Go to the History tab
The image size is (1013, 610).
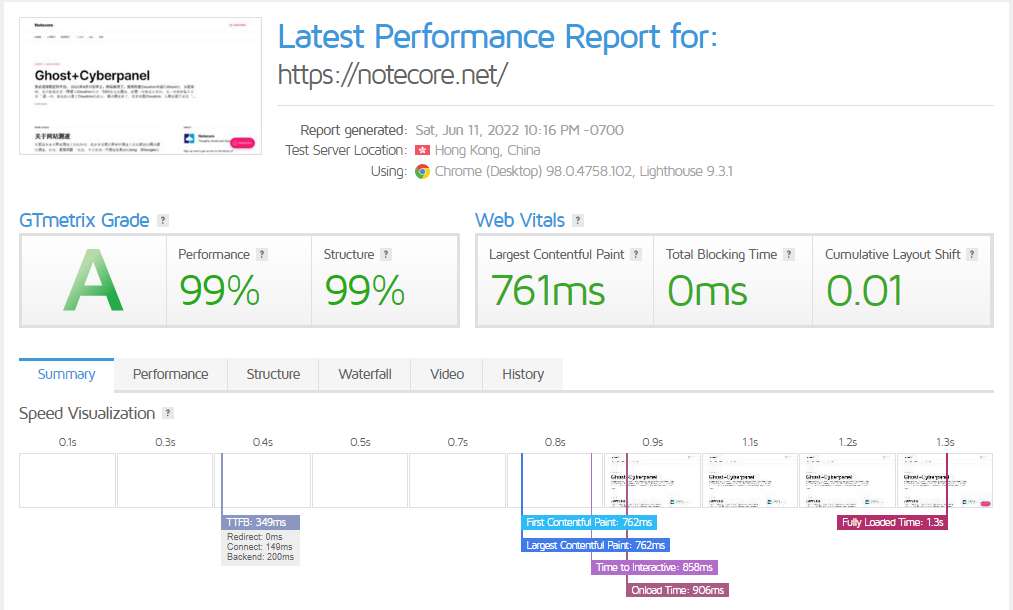click(x=523, y=374)
